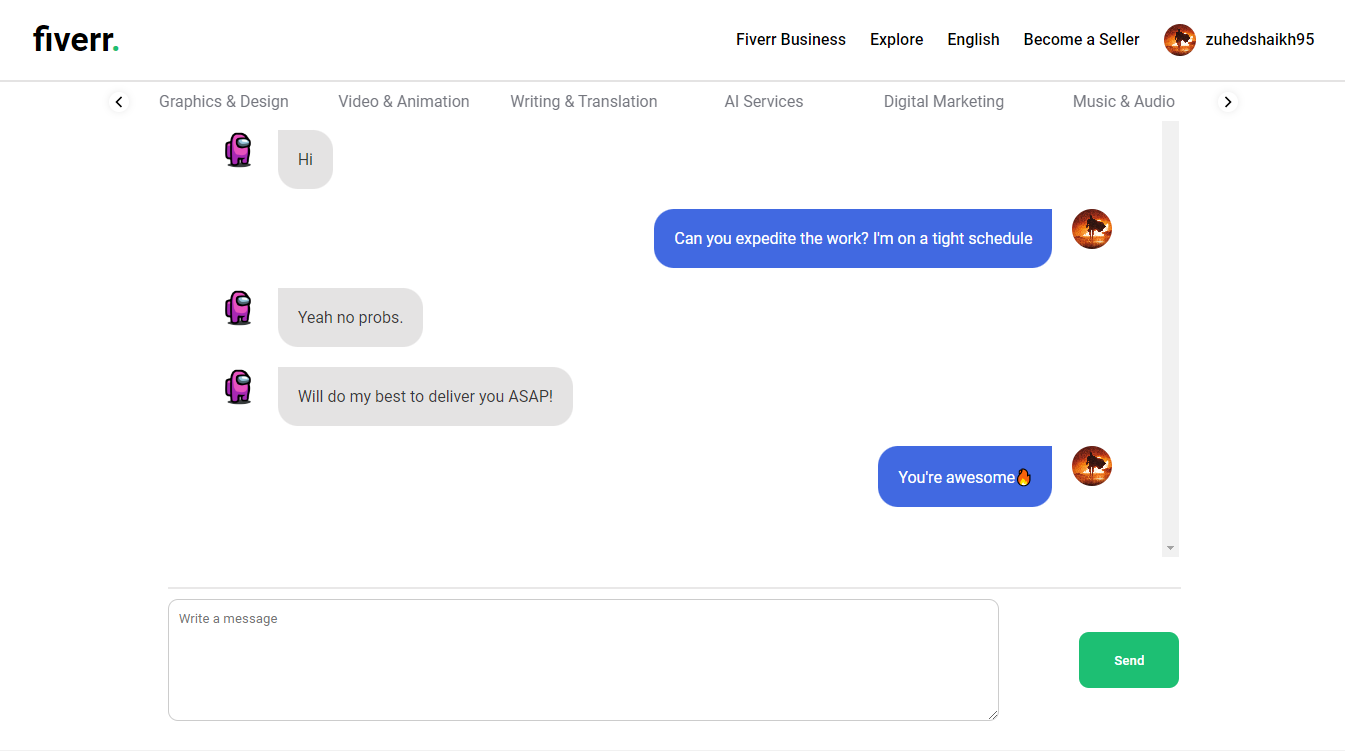
Task: Click sender avatar beside You're awesome message
Action: point(1092,466)
